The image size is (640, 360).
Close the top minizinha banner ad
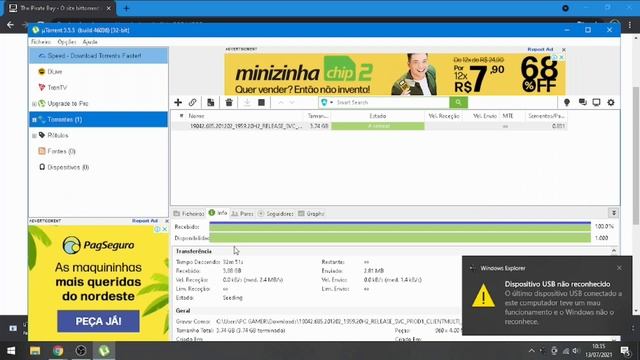tap(564, 50)
